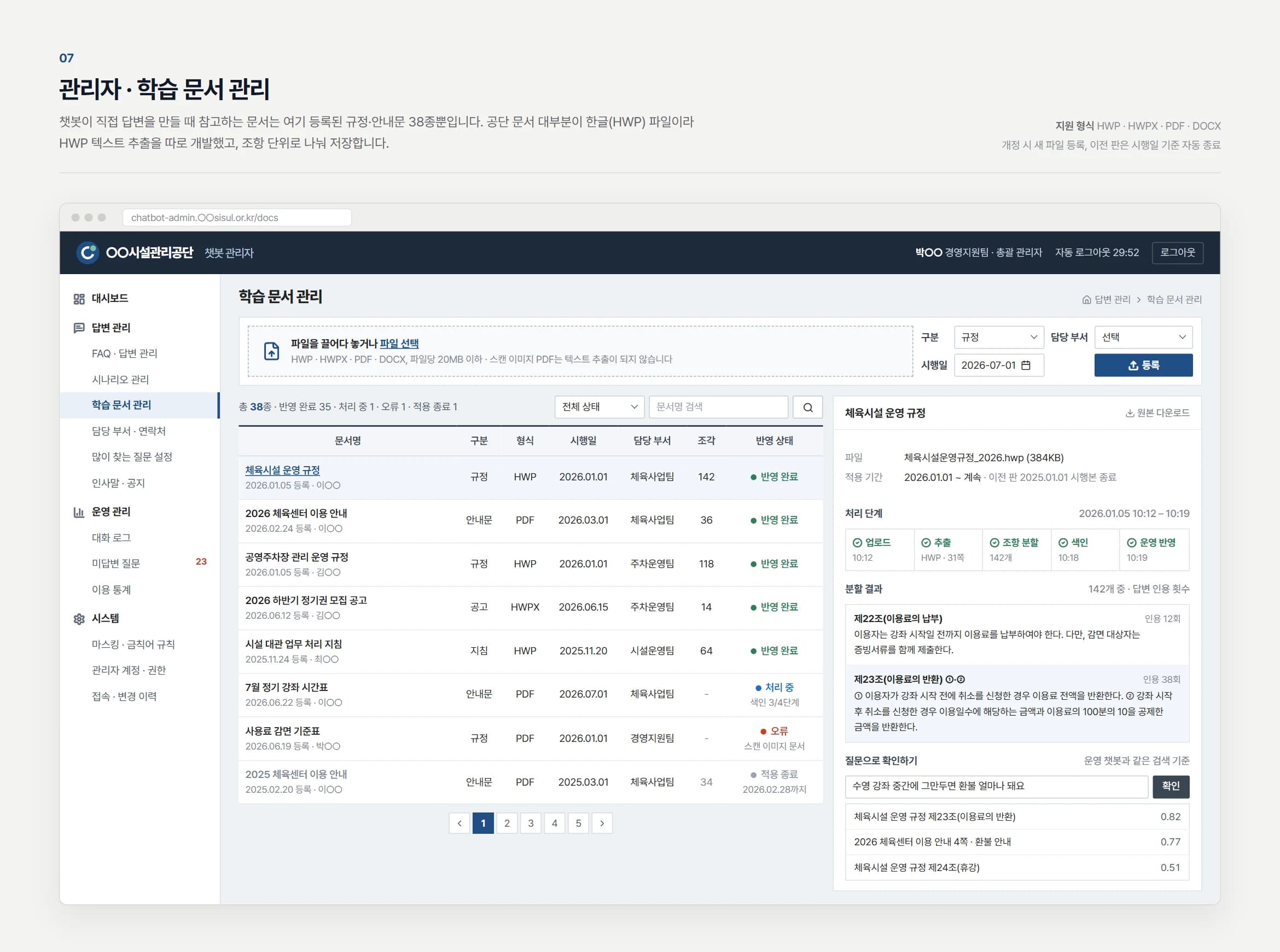Viewport: 1280px width, 952px height.
Task: Open the 담당 부서 선택 dropdown
Action: tap(1143, 337)
